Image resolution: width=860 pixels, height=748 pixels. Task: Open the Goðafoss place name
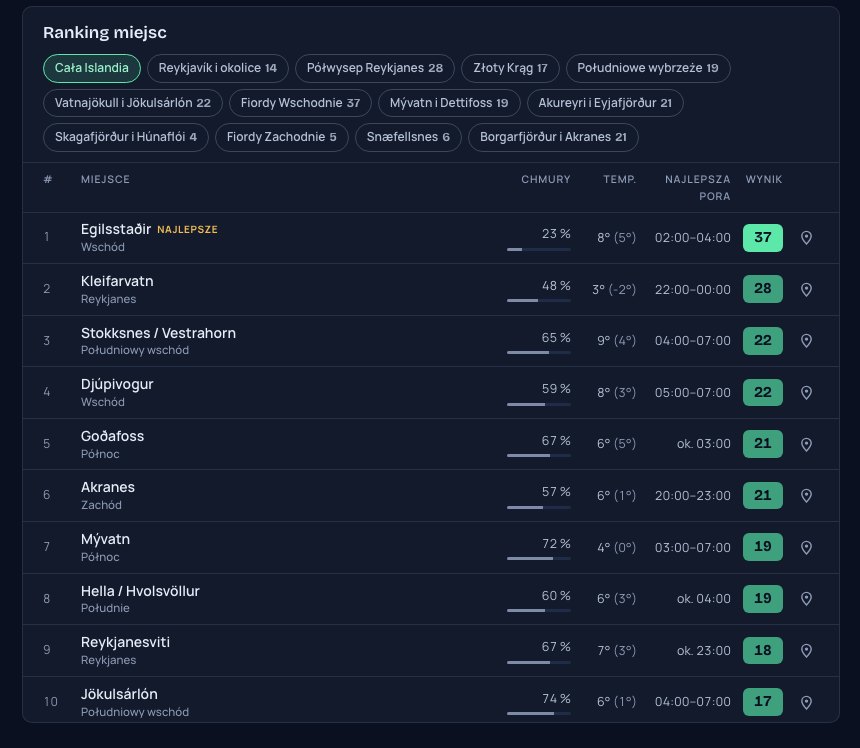[112, 436]
